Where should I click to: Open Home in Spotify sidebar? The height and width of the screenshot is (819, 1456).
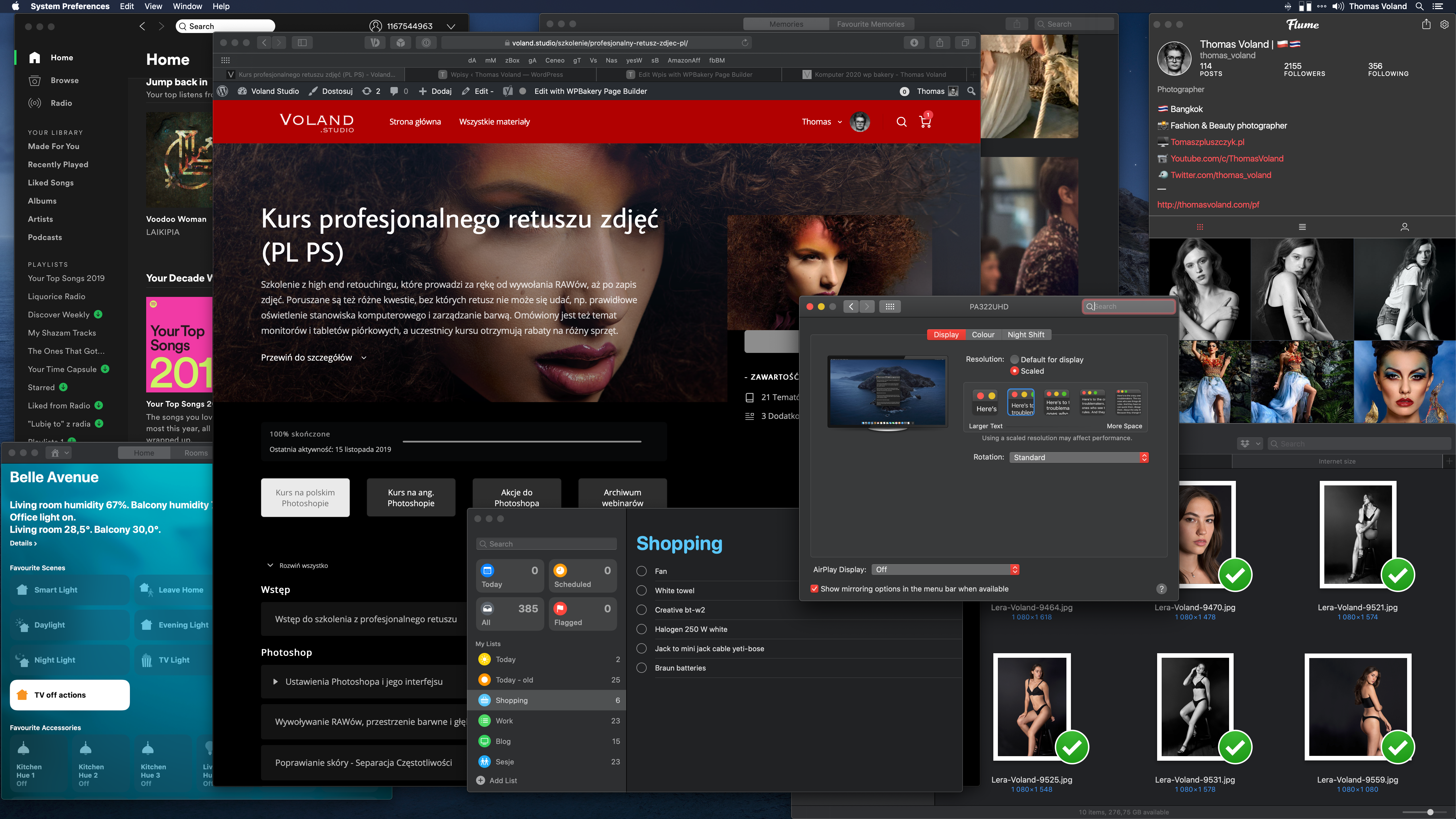61,58
